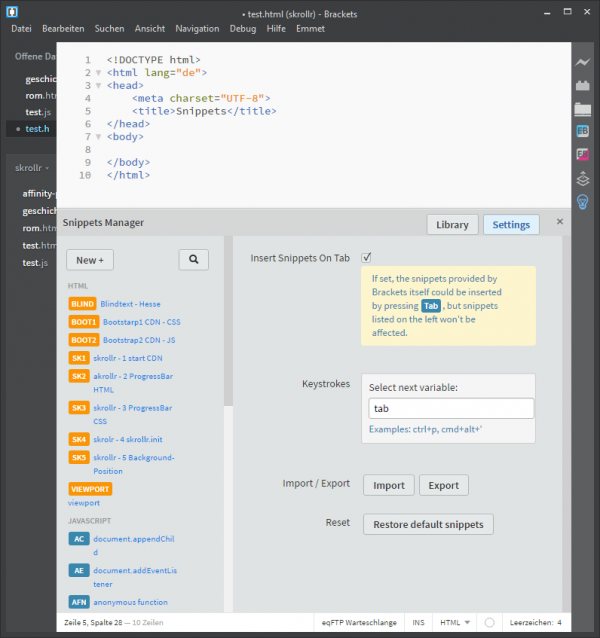Collapse the head tag on line 3

click(98, 86)
